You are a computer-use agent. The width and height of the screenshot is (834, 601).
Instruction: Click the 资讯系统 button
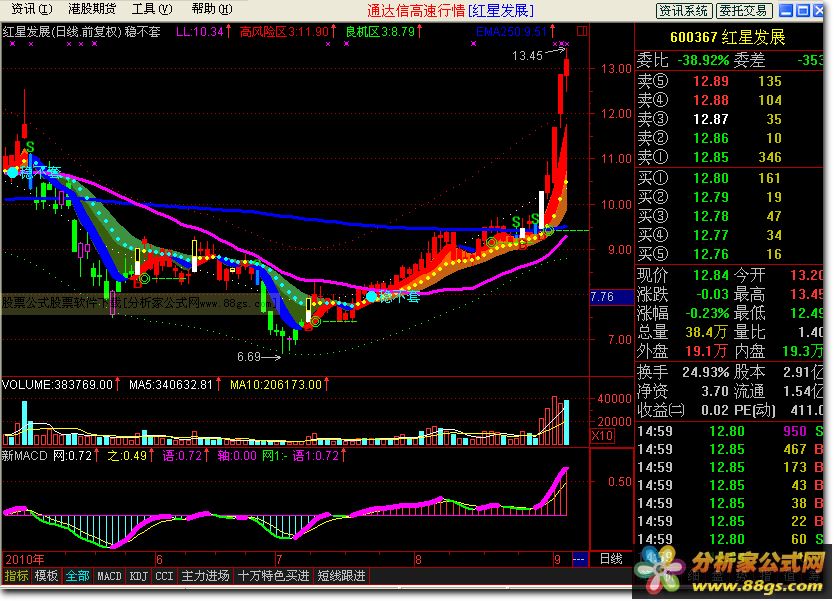[683, 10]
